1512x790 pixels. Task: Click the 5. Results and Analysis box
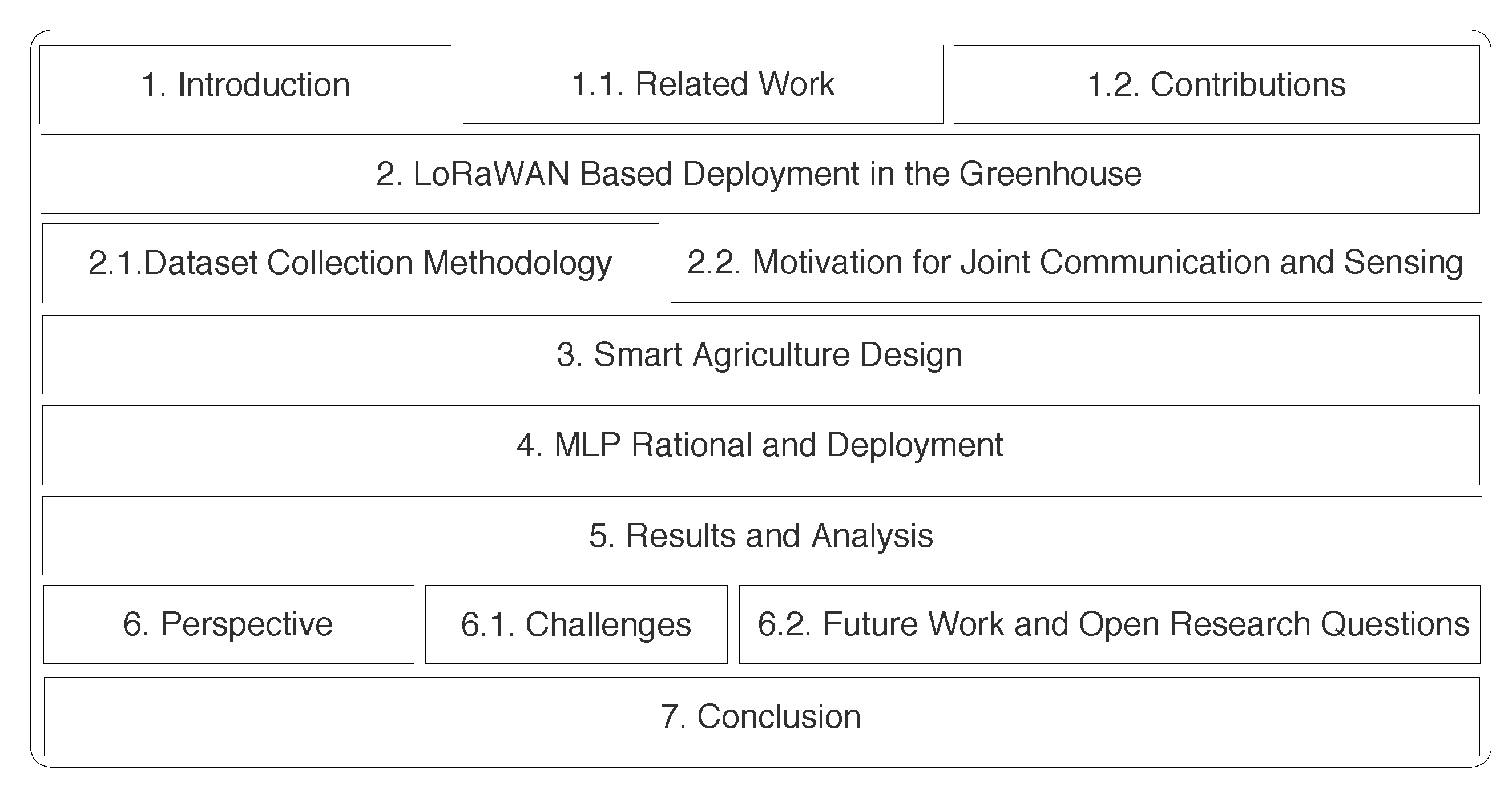pyautogui.click(x=761, y=535)
